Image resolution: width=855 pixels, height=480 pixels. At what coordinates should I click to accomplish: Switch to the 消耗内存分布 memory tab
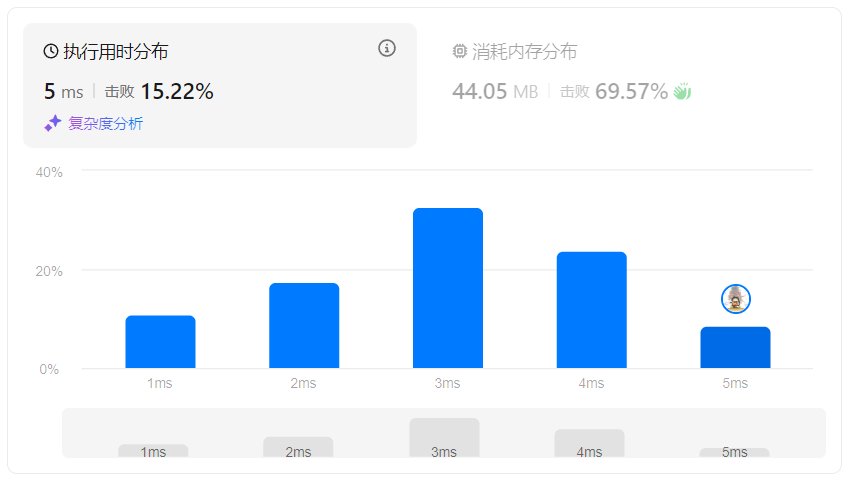[514, 52]
